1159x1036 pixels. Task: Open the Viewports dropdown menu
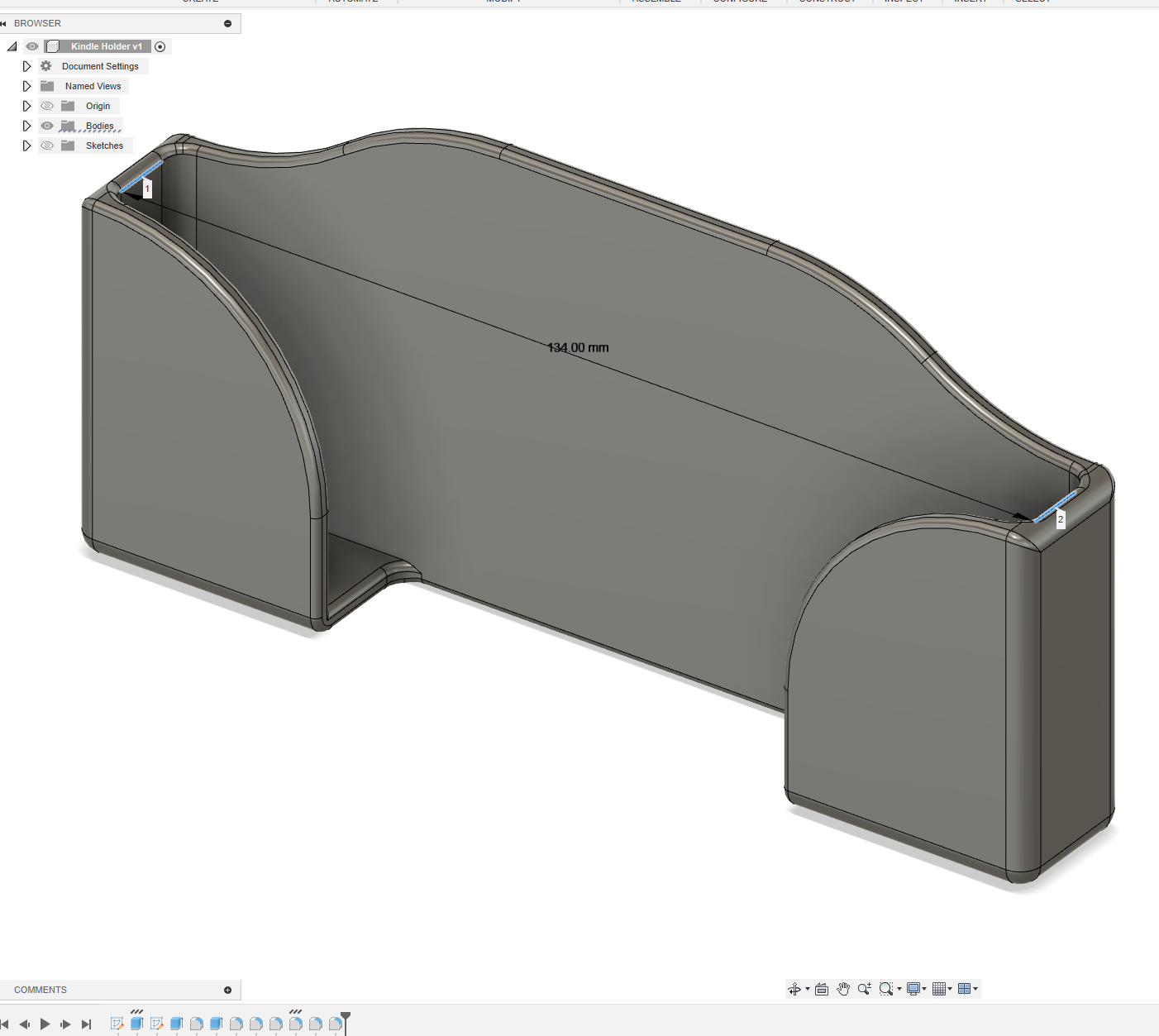click(975, 988)
